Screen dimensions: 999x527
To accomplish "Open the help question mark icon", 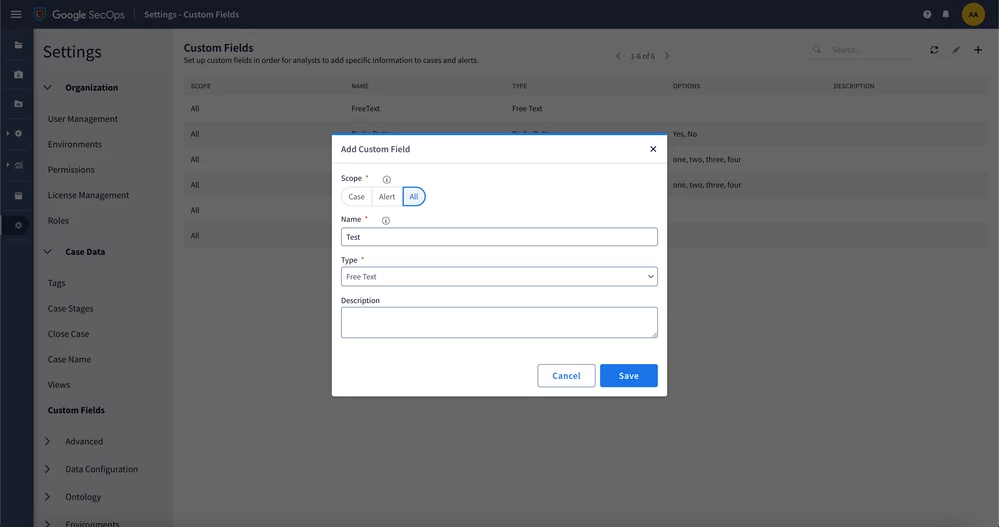I will click(927, 14).
